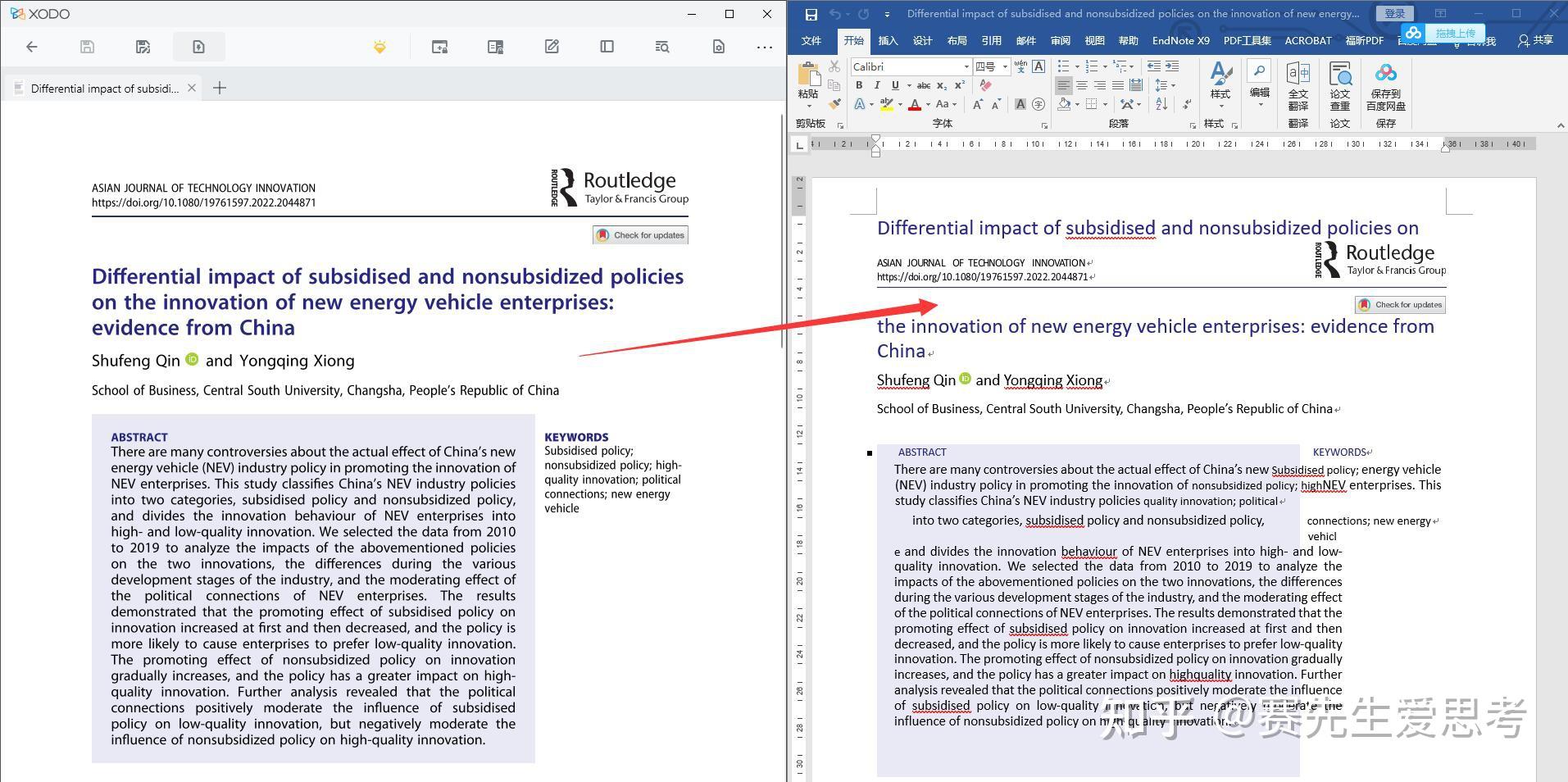1568x782 pixels.
Task: Click the DOI link in the XODO document
Action: coord(203,202)
